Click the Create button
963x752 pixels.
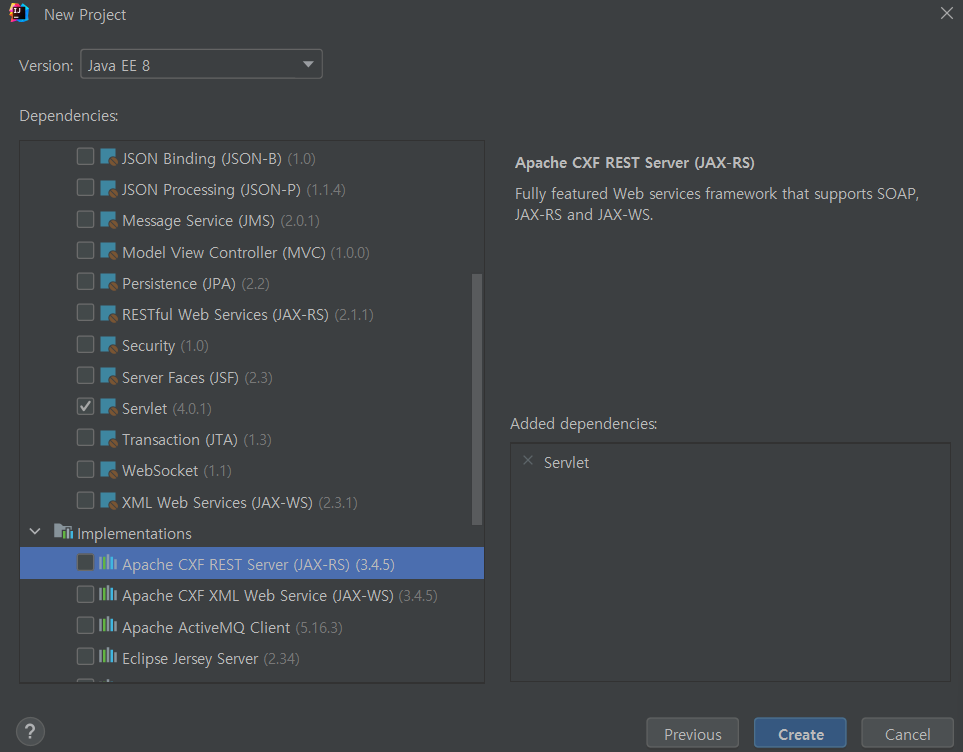(x=800, y=734)
